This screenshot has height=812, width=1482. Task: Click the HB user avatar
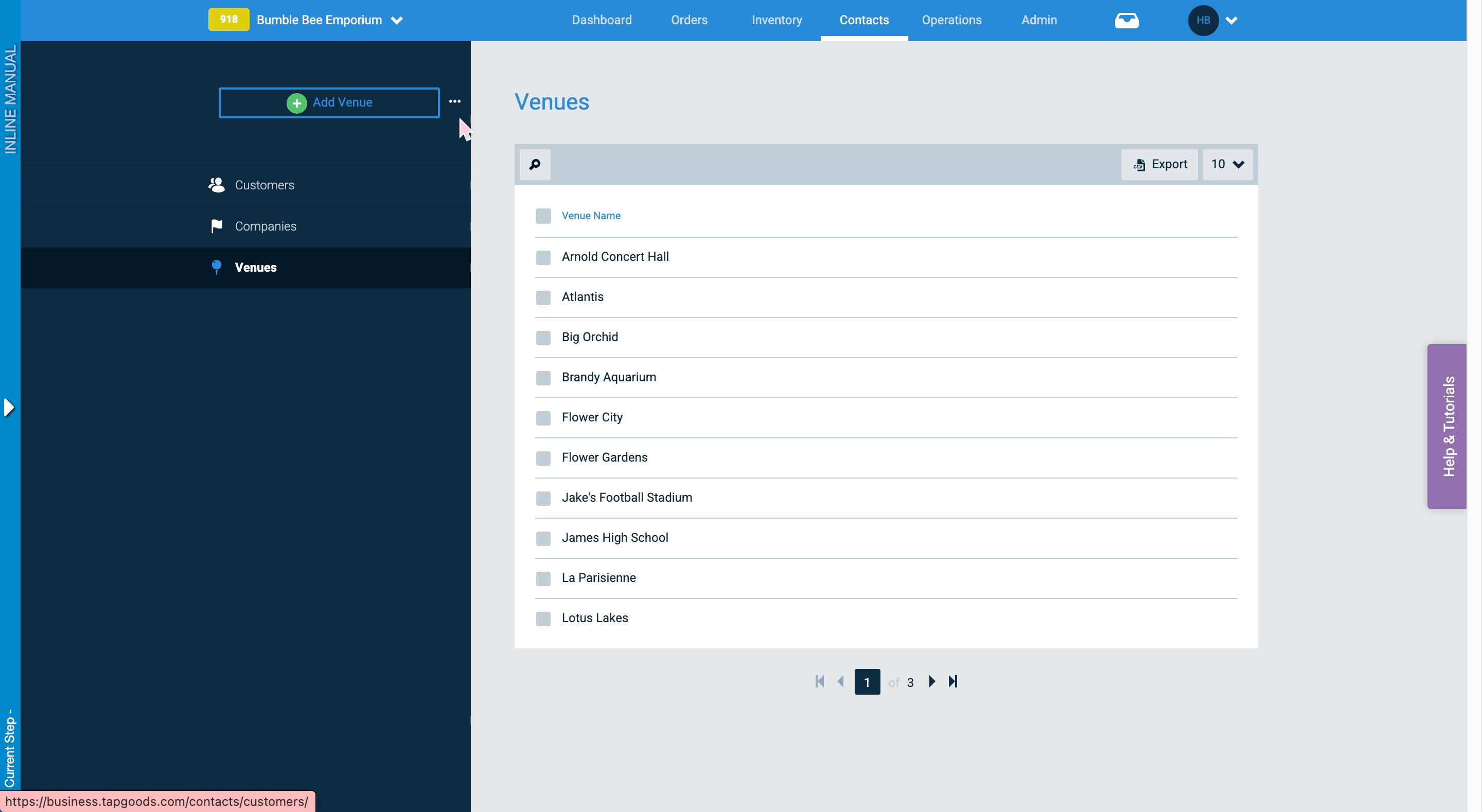[1203, 20]
